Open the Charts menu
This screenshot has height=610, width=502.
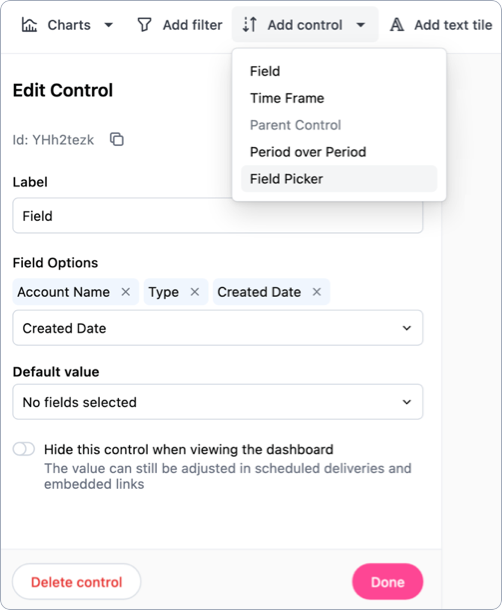[x=67, y=25]
